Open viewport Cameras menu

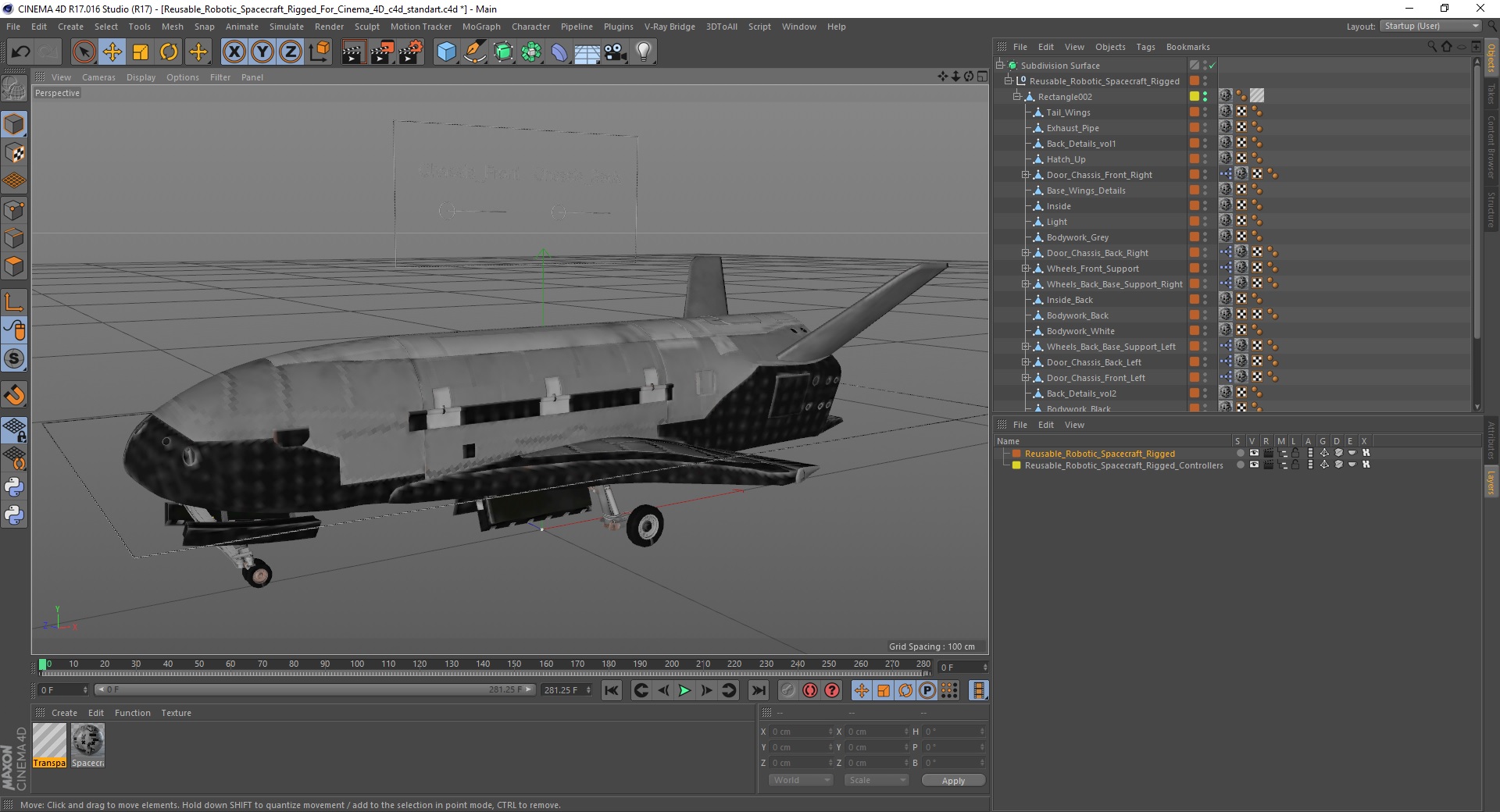click(98, 77)
